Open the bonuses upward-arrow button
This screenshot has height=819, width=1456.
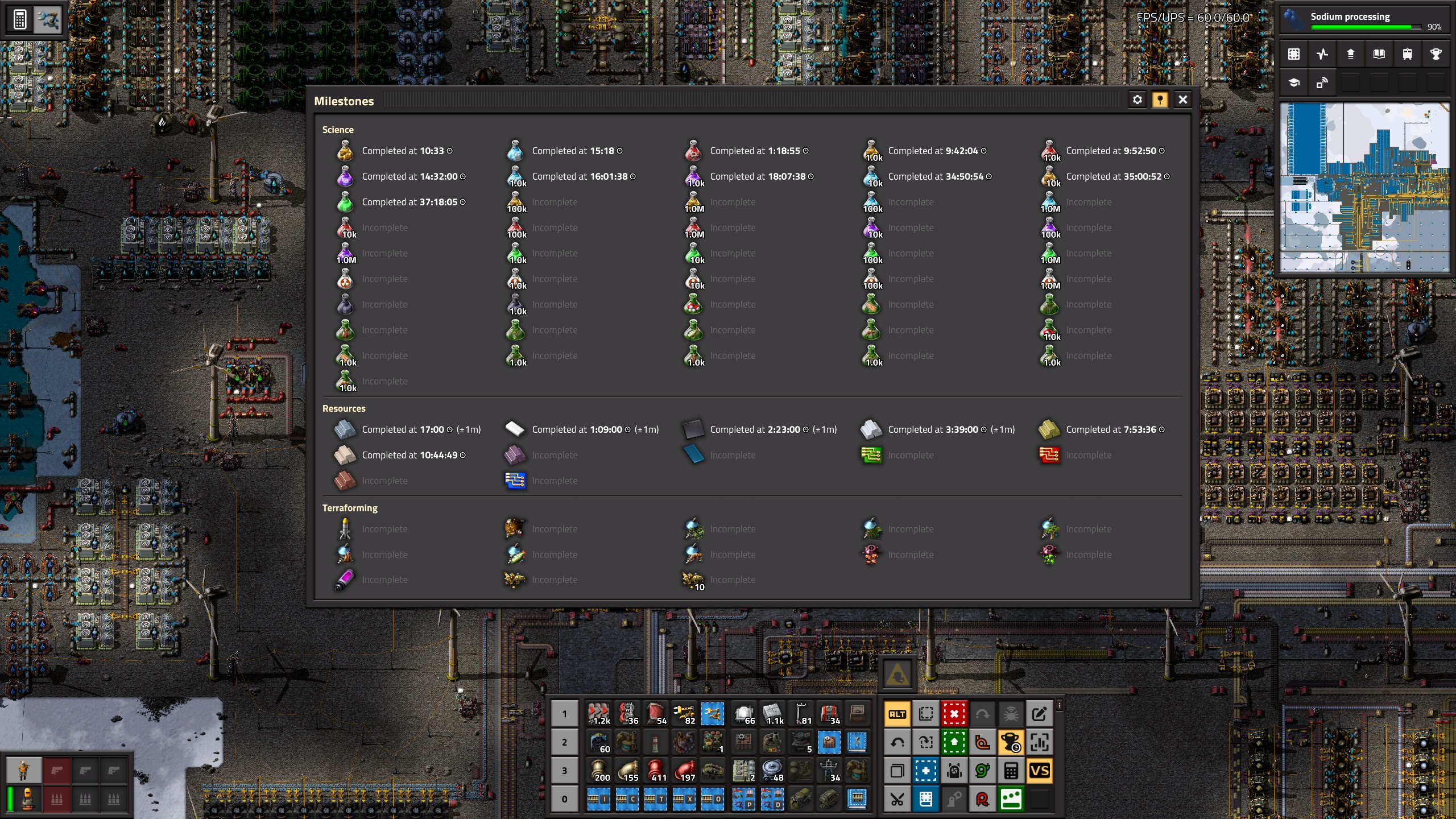[1350, 54]
